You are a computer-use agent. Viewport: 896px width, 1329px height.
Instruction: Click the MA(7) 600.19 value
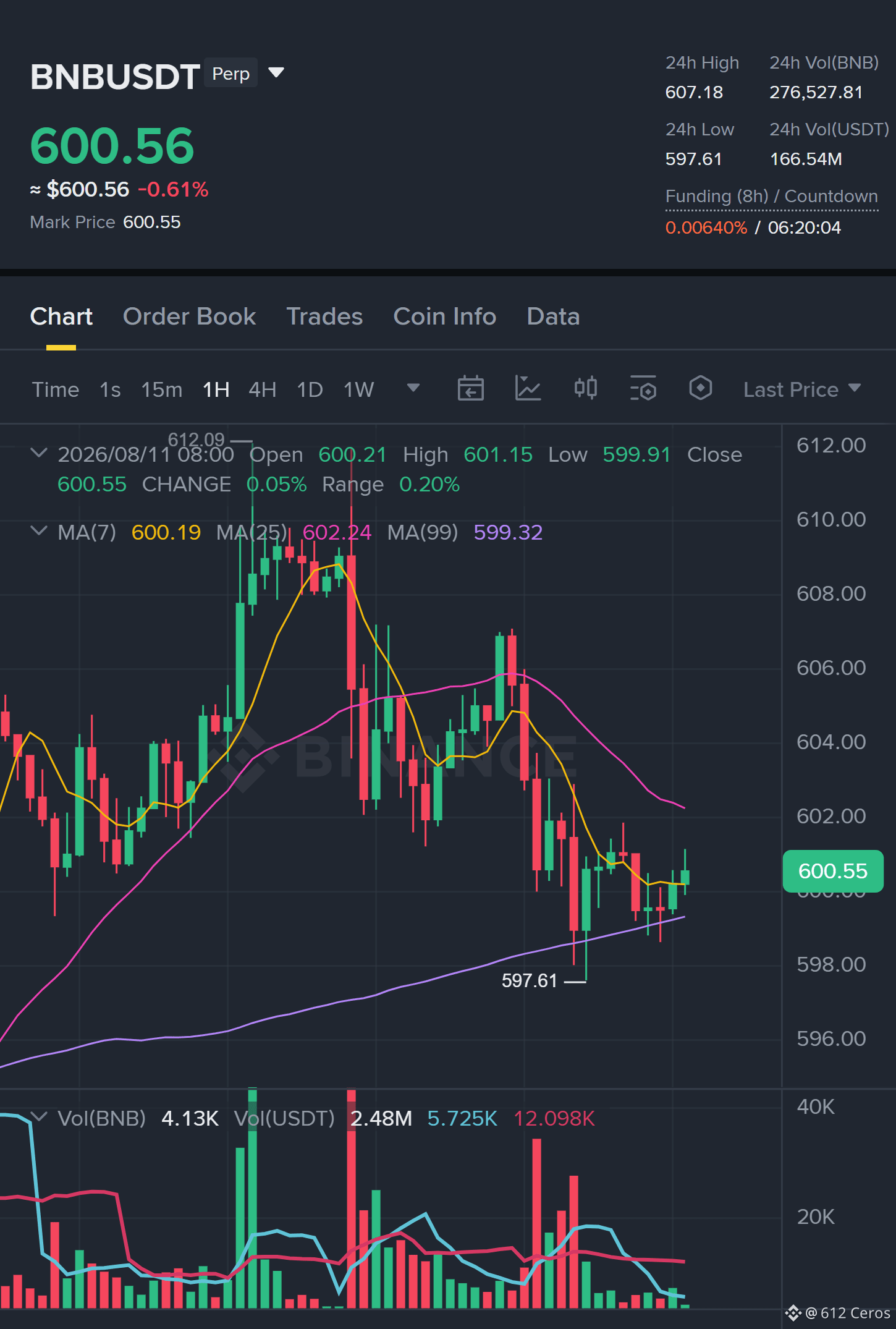click(x=166, y=532)
